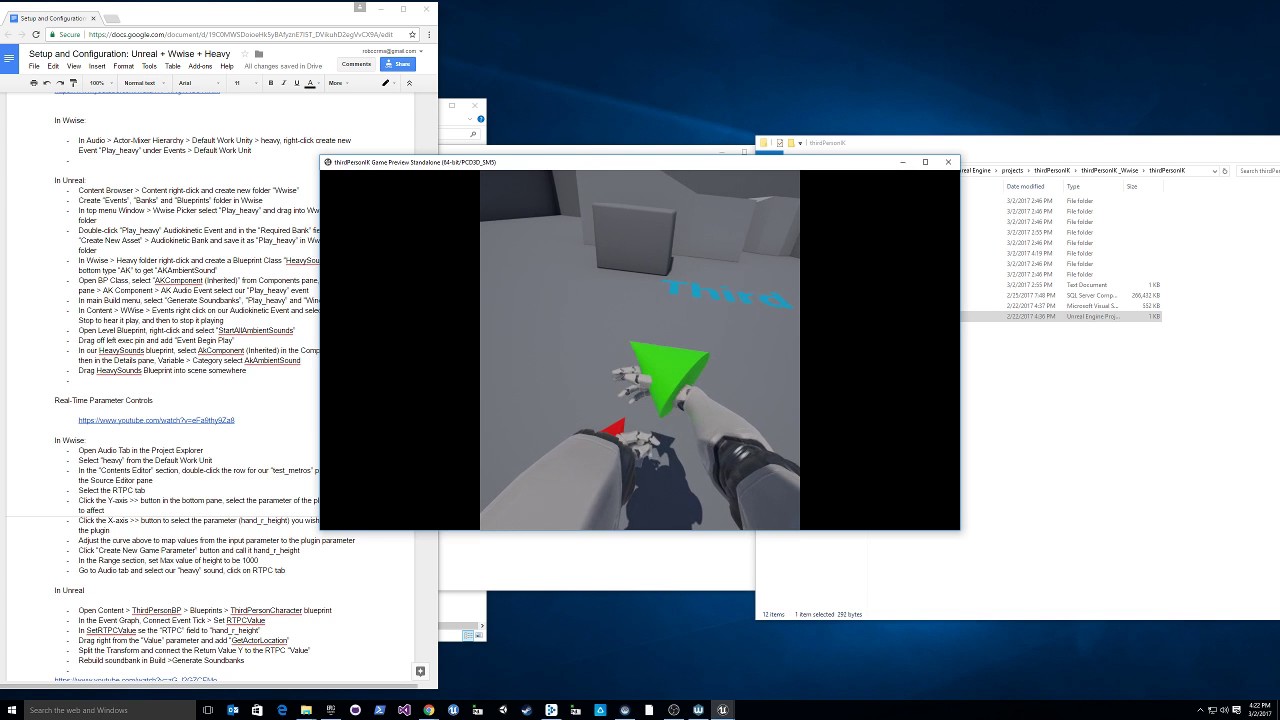Click projects in the Explorer breadcrumb path
This screenshot has height=720, width=1280.
1012,171
